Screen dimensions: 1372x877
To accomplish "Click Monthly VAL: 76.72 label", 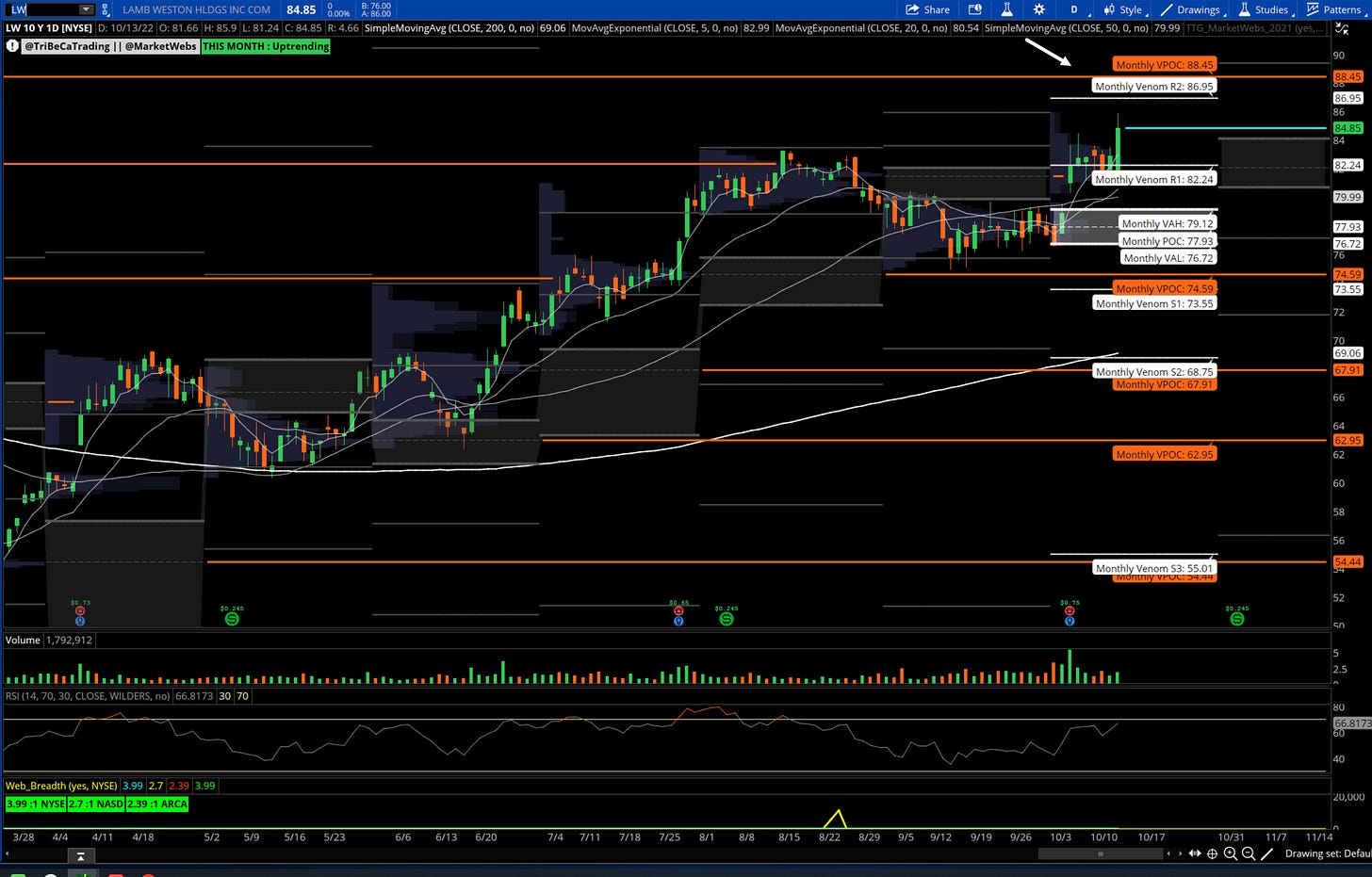I will 1168,258.
